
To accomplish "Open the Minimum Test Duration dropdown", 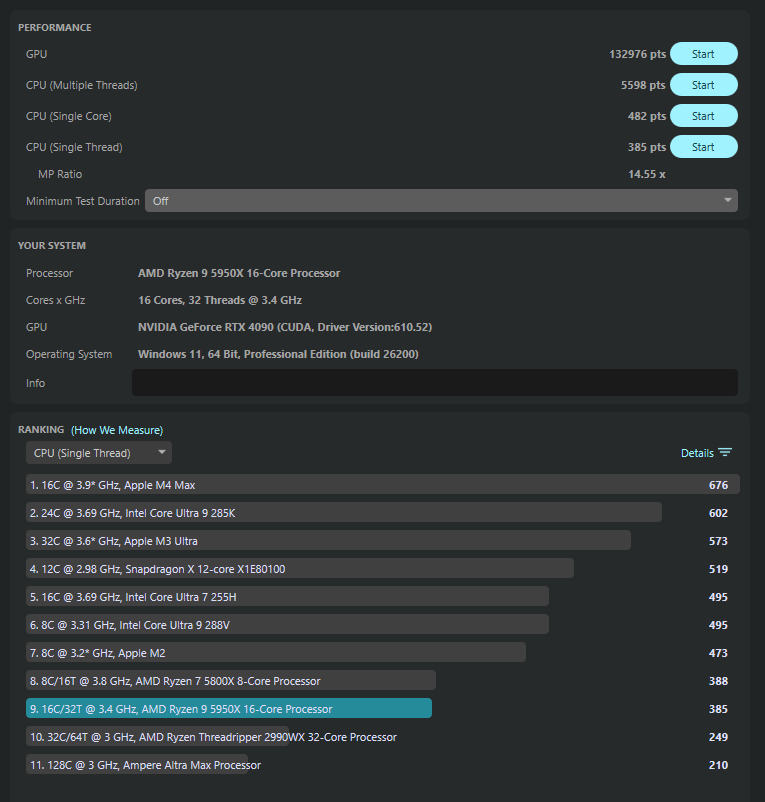I will pyautogui.click(x=441, y=200).
